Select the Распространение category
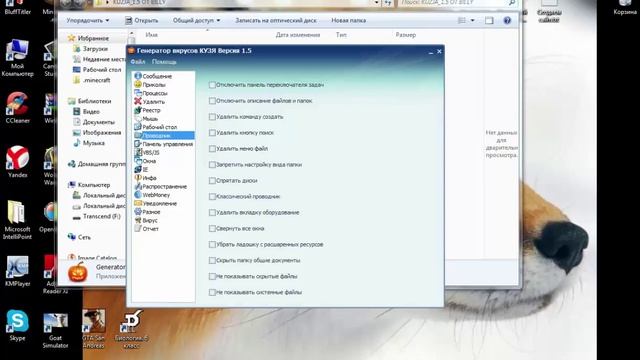 pos(161,187)
